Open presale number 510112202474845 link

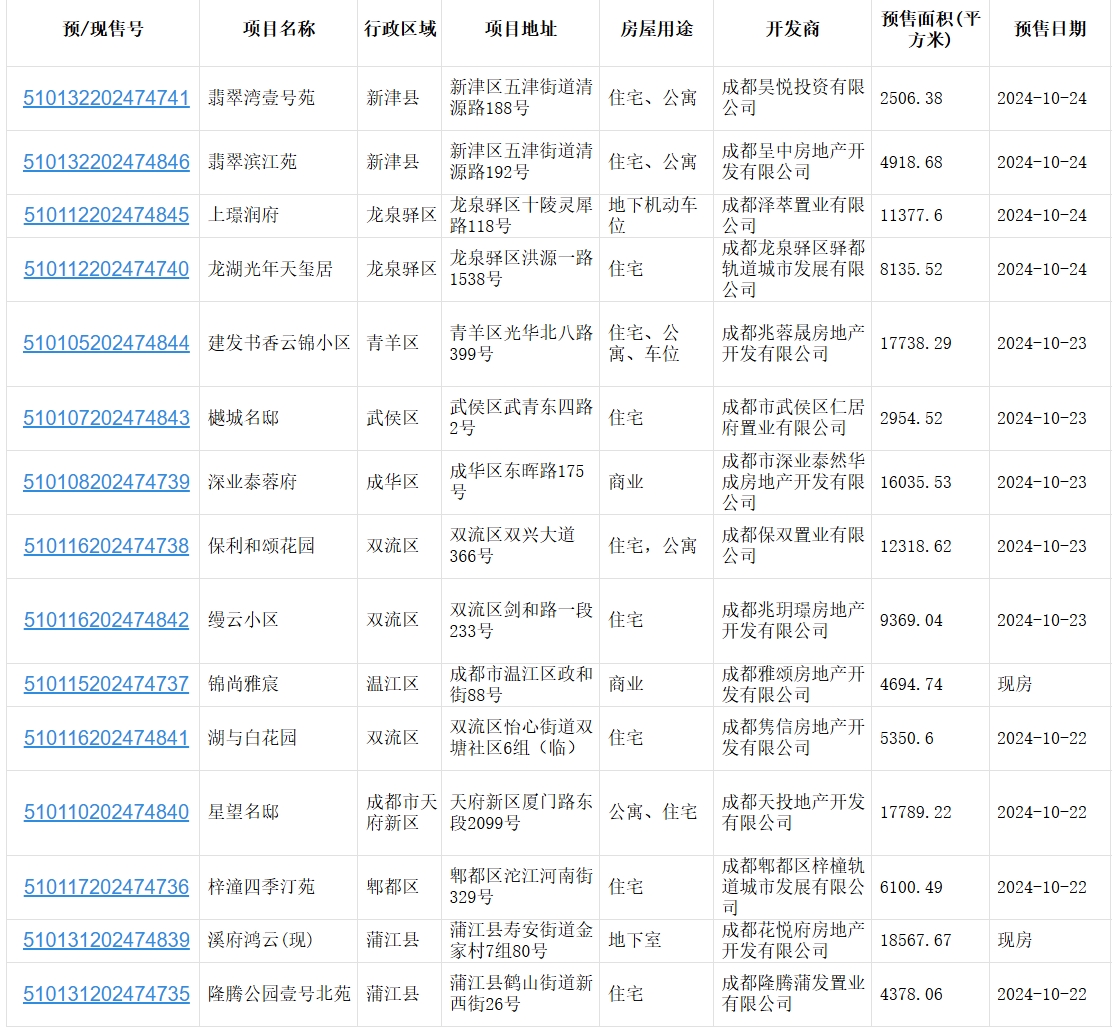[x=106, y=215]
